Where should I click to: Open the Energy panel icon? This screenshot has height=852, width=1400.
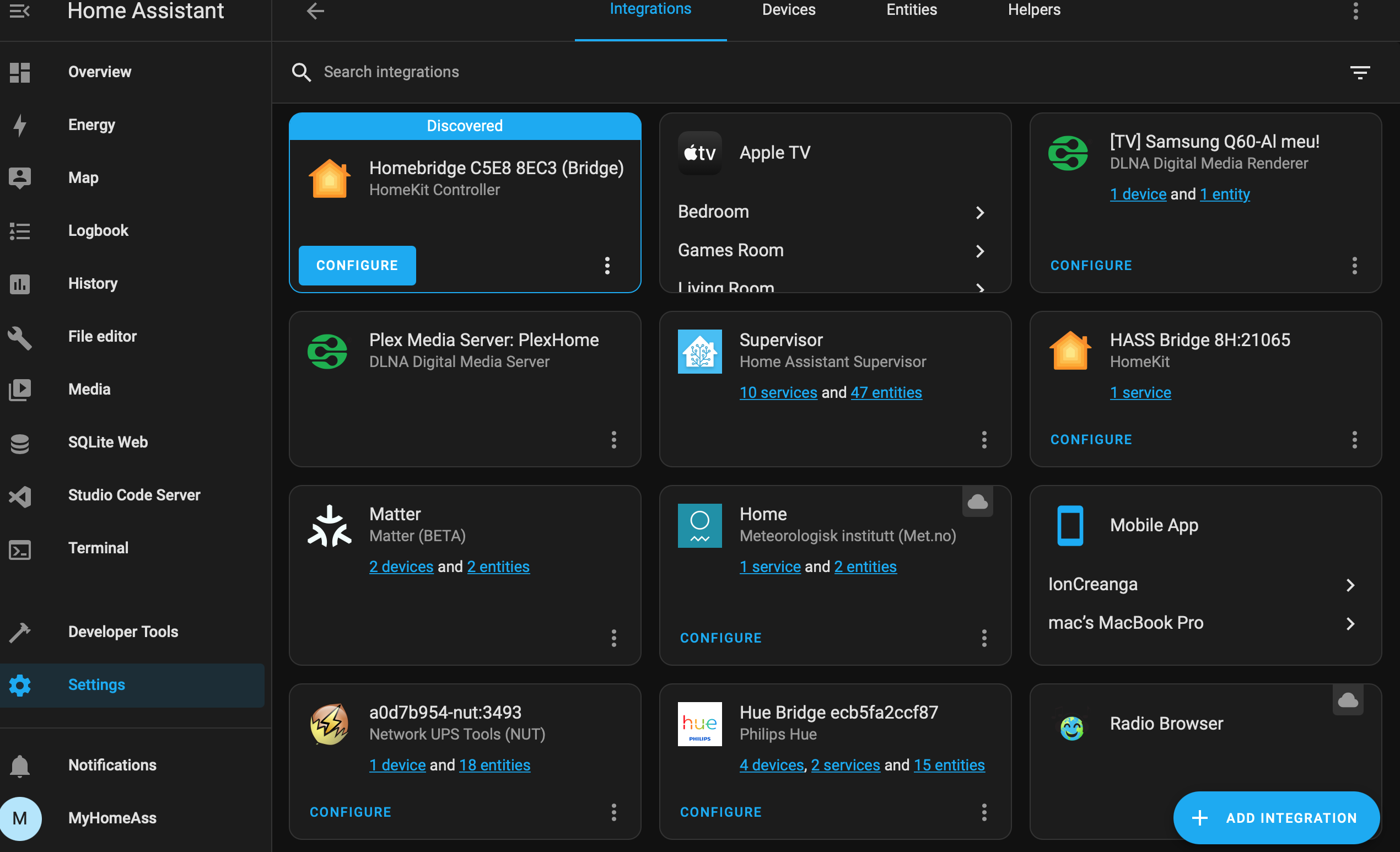pos(20,125)
